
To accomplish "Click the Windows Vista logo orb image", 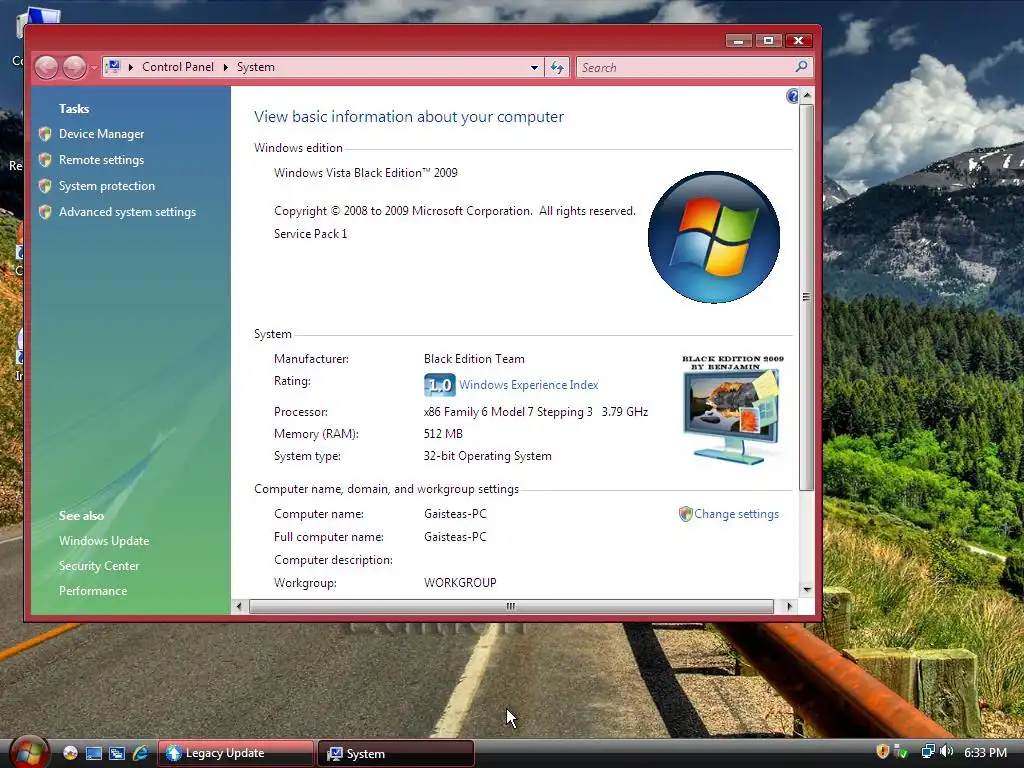I will pos(714,238).
